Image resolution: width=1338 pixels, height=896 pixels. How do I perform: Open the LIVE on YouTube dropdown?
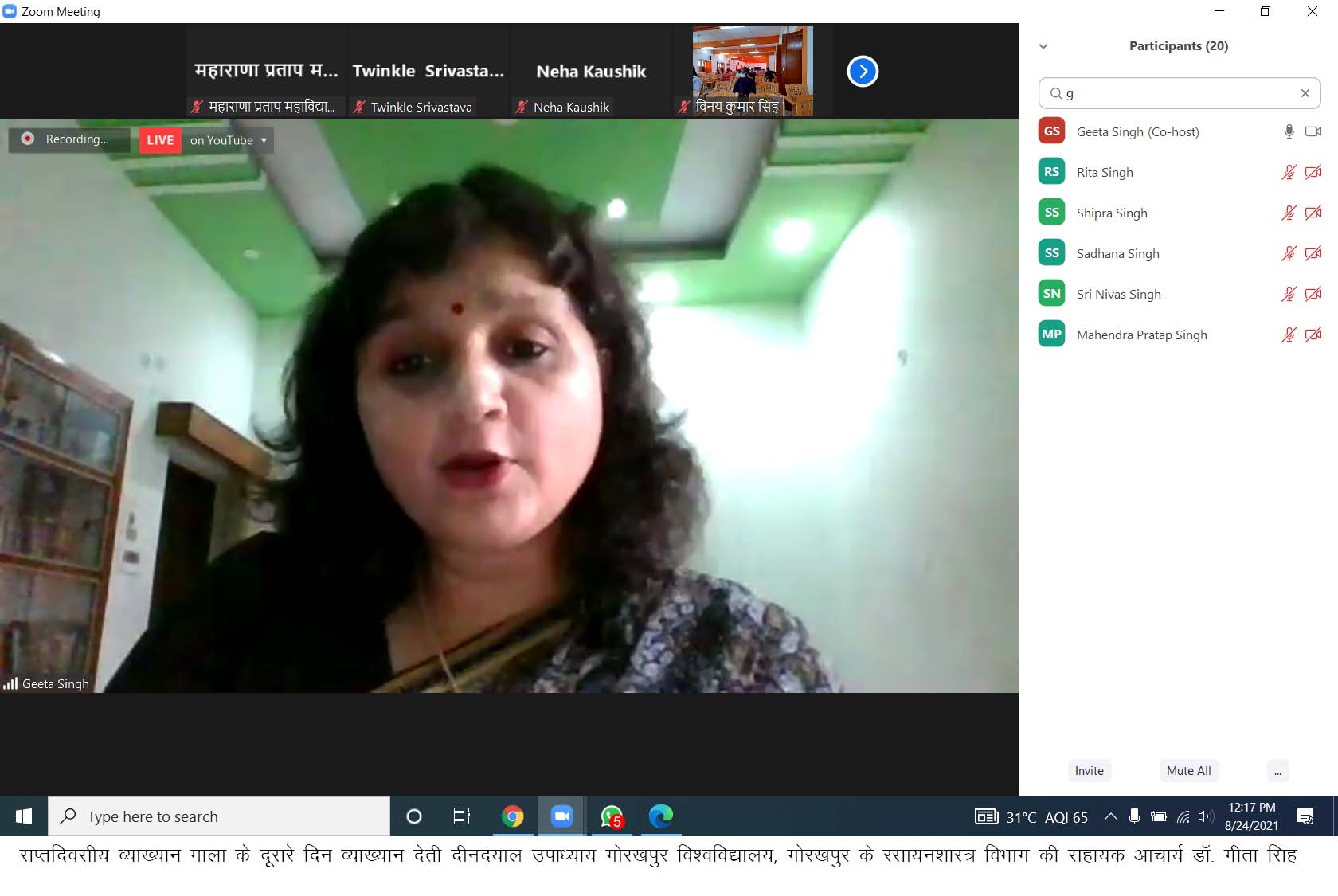(229, 140)
